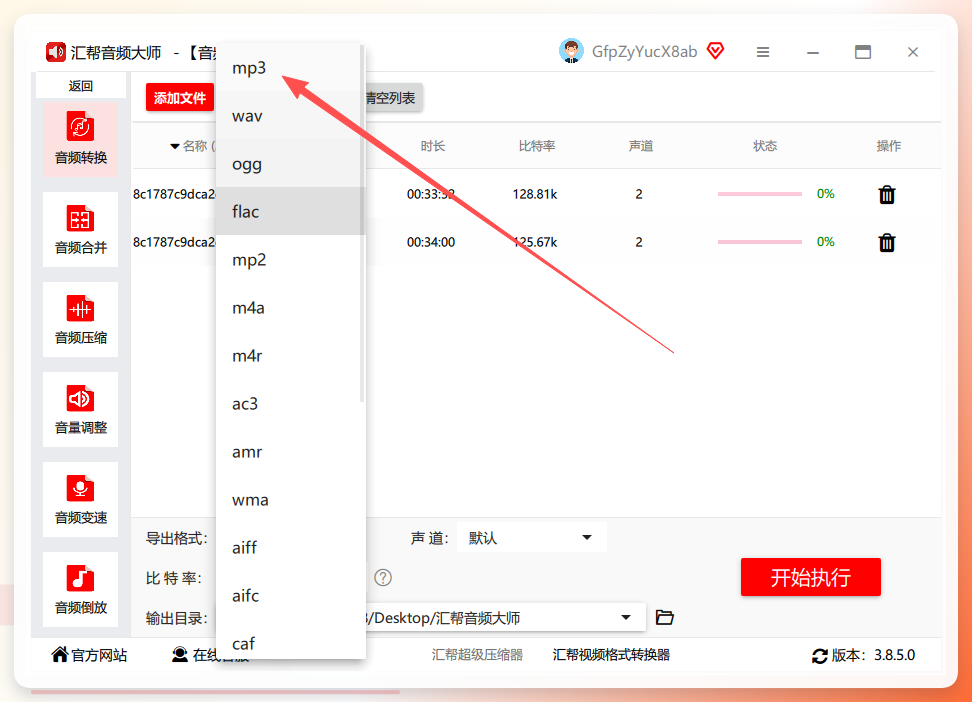
Task: Click the 声道 column header
Action: (640, 146)
